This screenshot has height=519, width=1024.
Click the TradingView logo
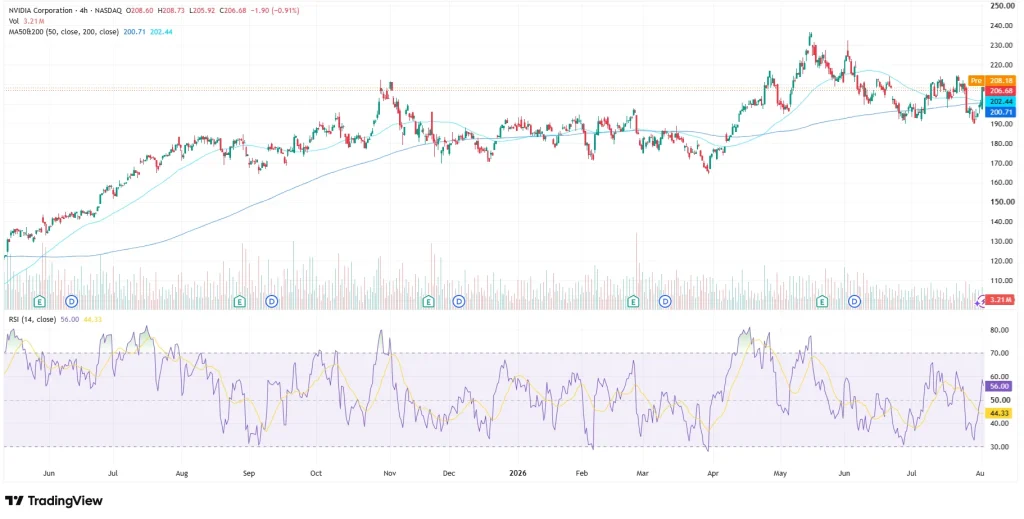tap(54, 501)
